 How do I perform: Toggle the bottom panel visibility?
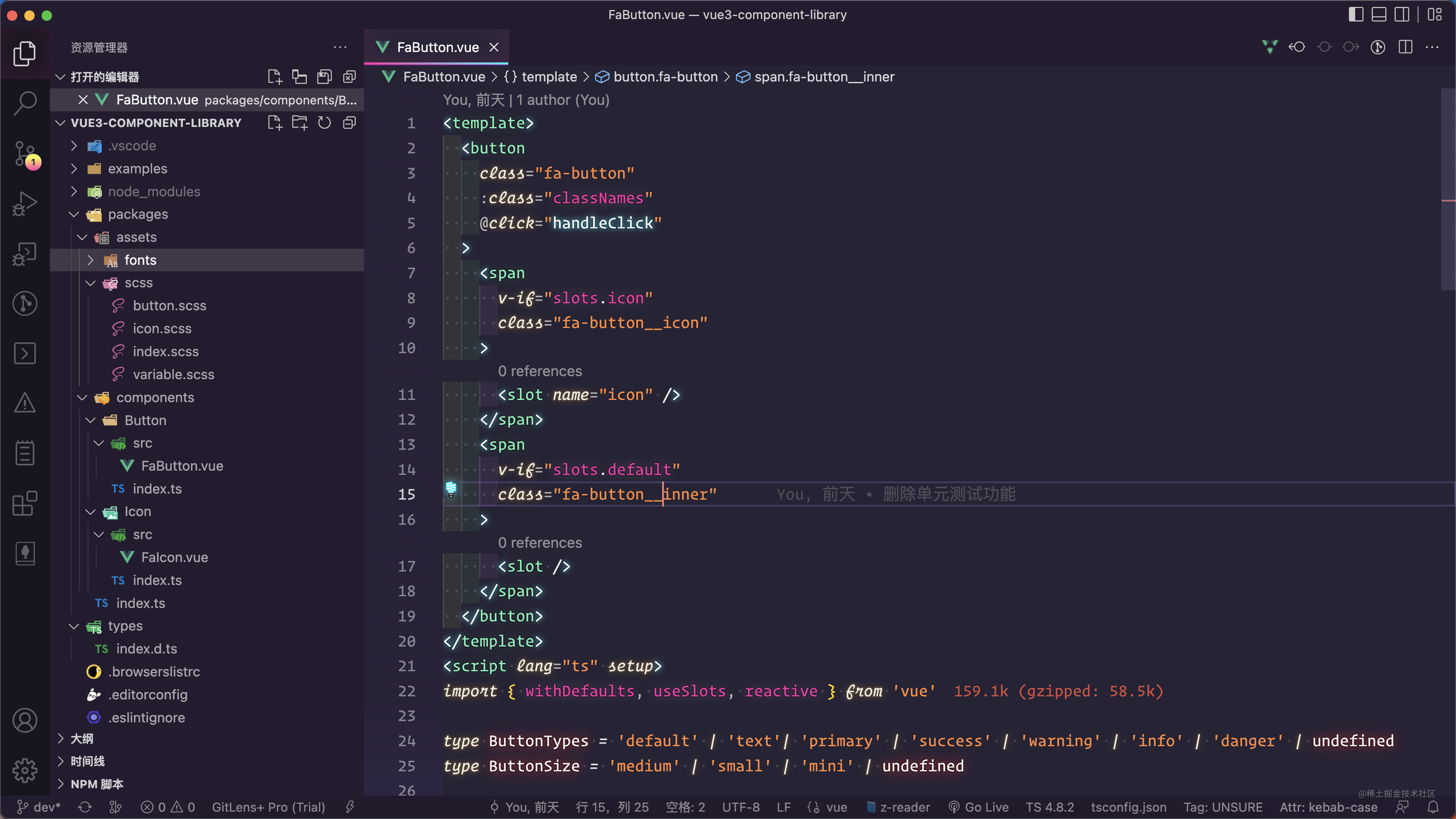1378,15
